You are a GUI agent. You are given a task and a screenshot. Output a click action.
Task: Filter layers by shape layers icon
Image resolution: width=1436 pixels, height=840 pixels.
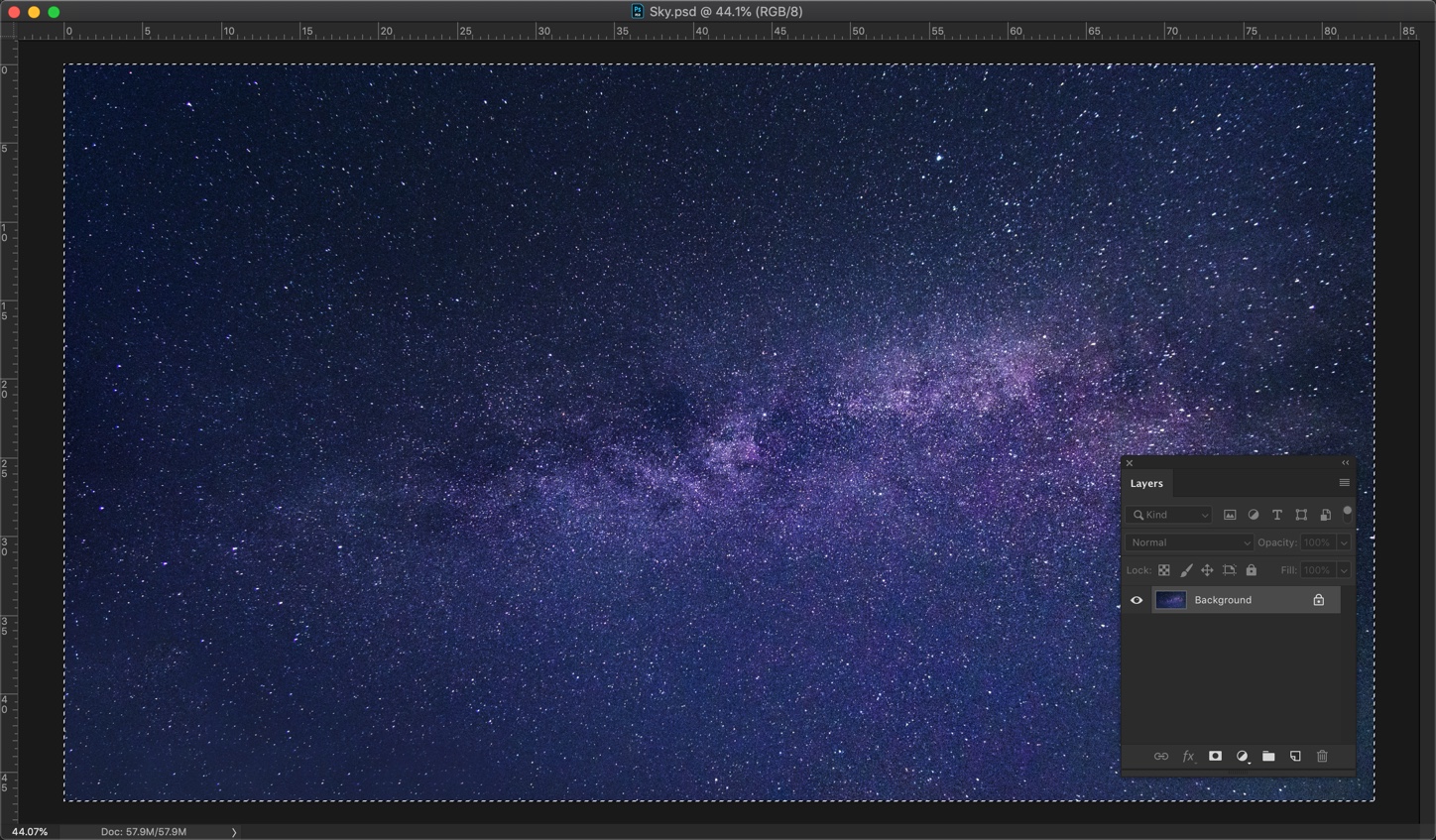tap(1301, 515)
